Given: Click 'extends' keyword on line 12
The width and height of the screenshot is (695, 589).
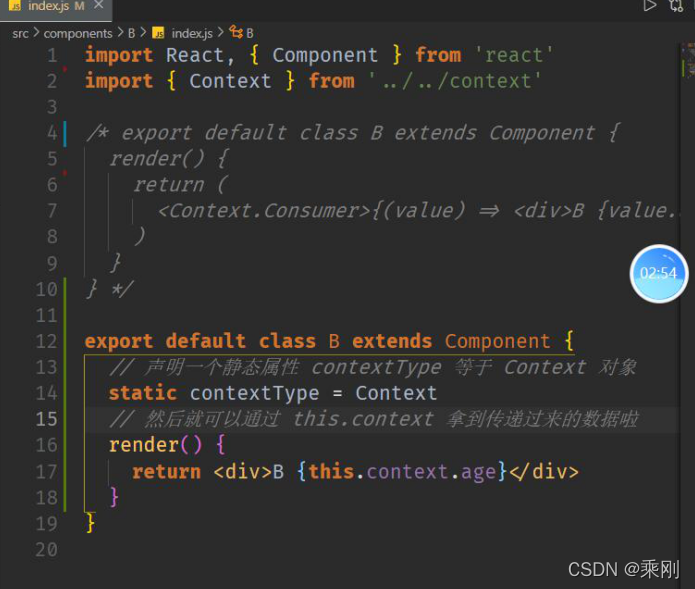Looking at the screenshot, I should click(x=392, y=342).
